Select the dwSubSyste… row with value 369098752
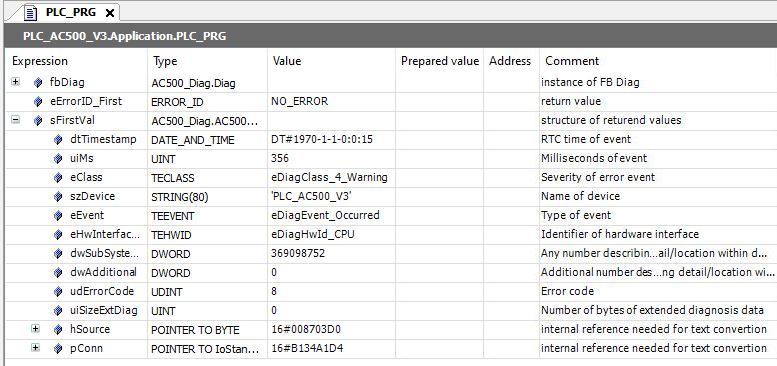Screen dimensions: 777x366 tap(390, 254)
